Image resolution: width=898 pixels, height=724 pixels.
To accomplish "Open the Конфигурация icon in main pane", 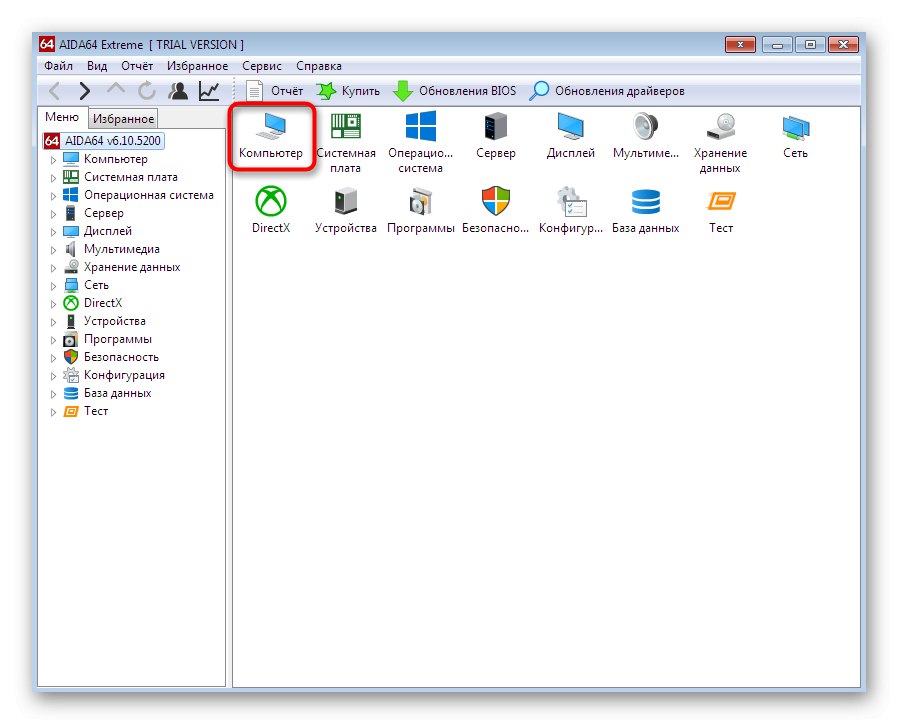I will [x=570, y=210].
